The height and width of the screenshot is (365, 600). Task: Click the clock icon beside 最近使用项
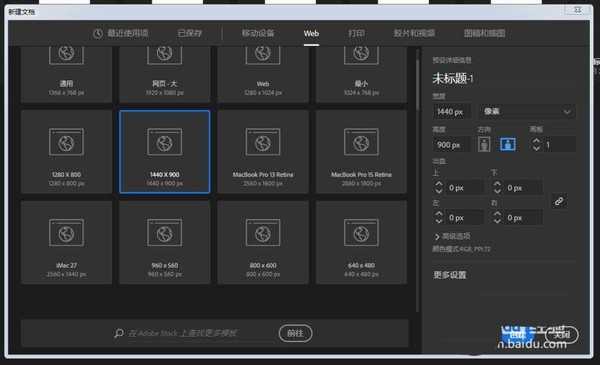point(98,34)
